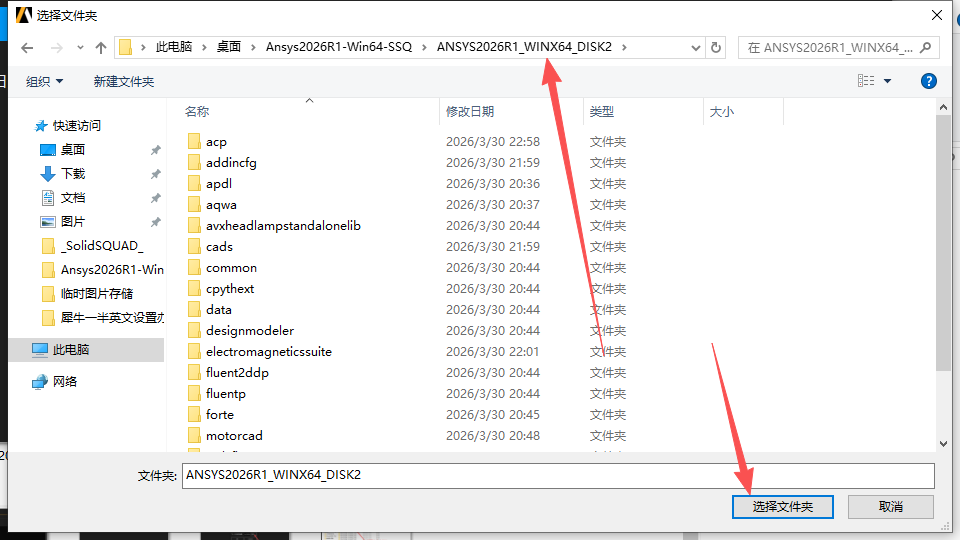Click the search magnifier icon
Image resolution: width=960 pixels, height=540 pixels.
(x=926, y=47)
